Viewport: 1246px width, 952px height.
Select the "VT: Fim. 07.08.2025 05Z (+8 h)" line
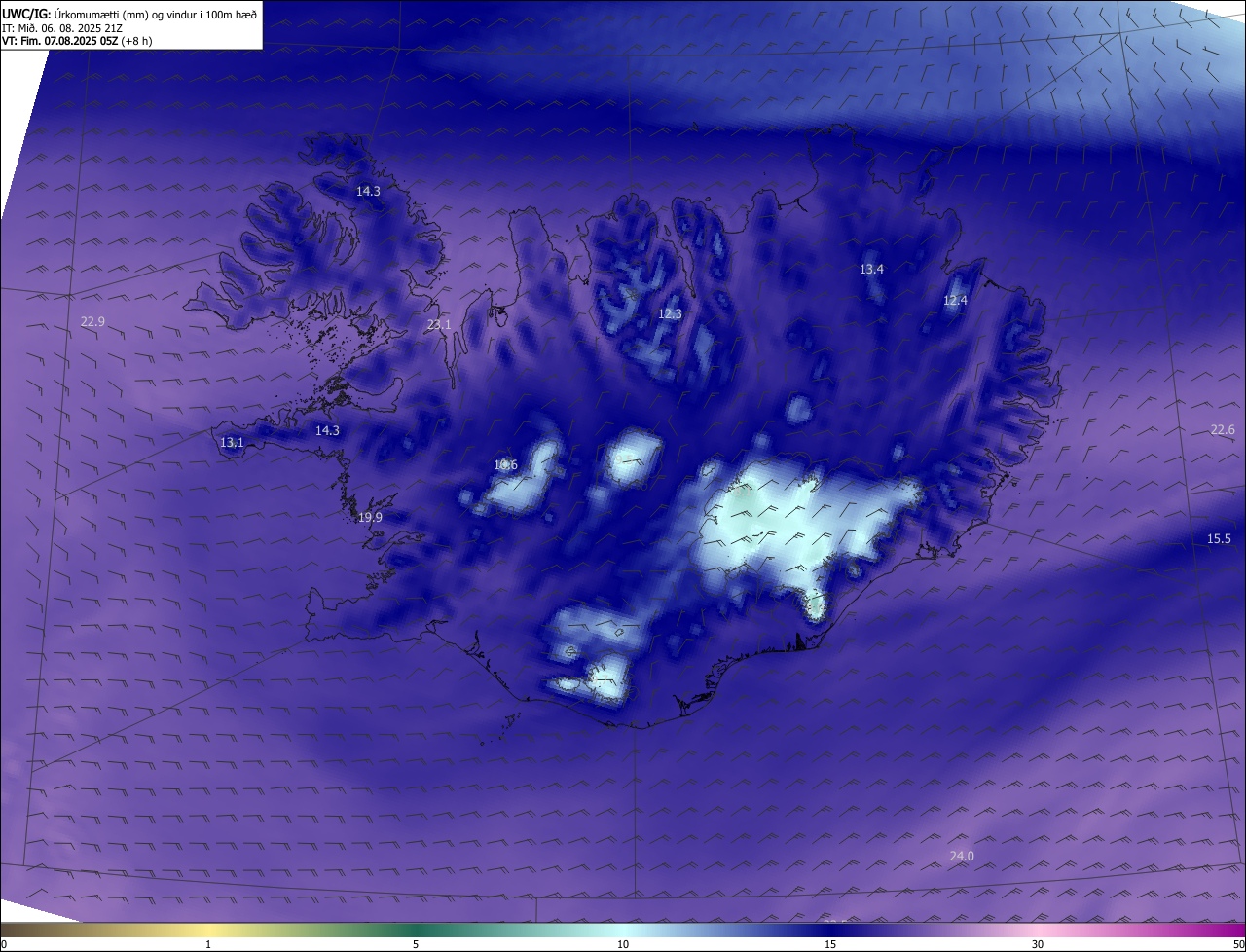click(77, 41)
